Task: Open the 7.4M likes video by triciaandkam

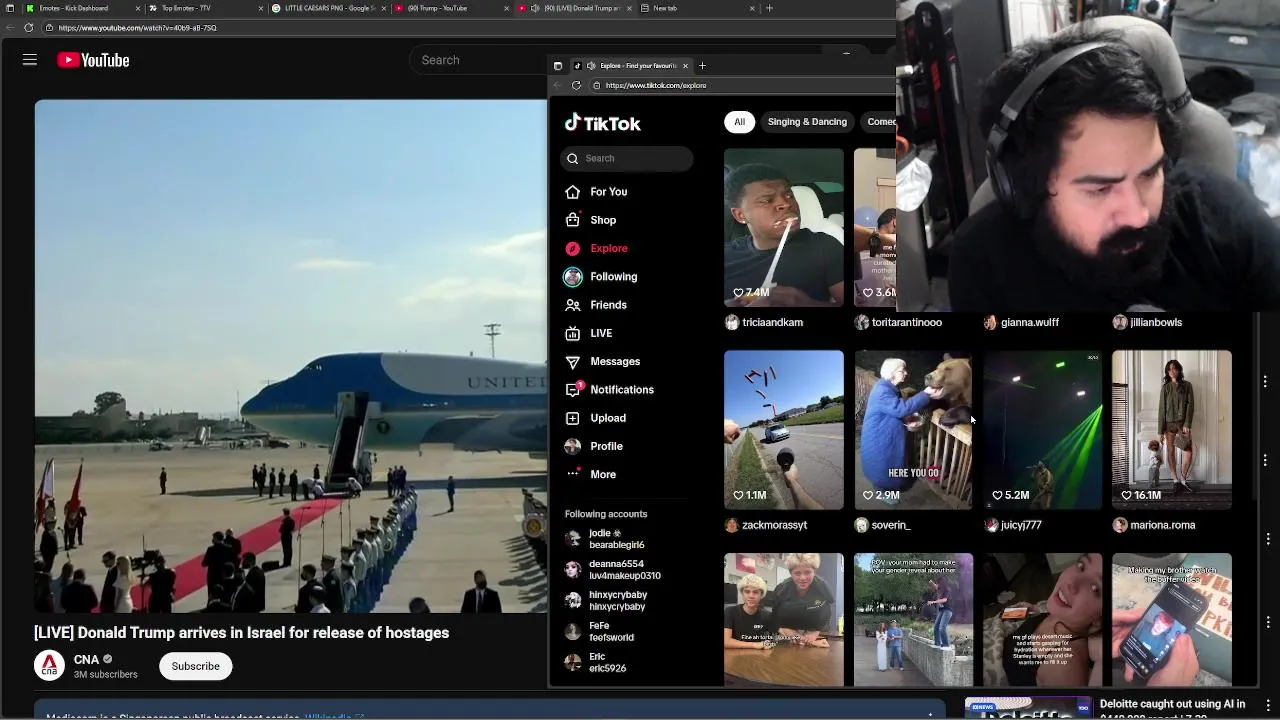Action: tap(784, 228)
